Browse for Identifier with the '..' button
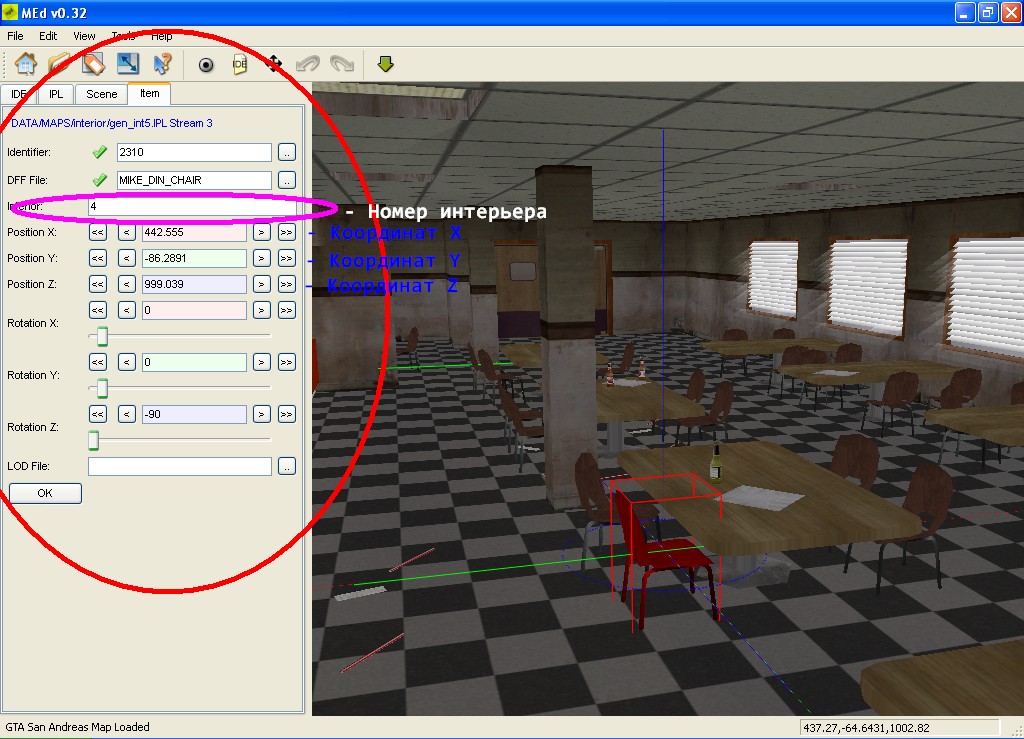The image size is (1024, 739). click(287, 152)
